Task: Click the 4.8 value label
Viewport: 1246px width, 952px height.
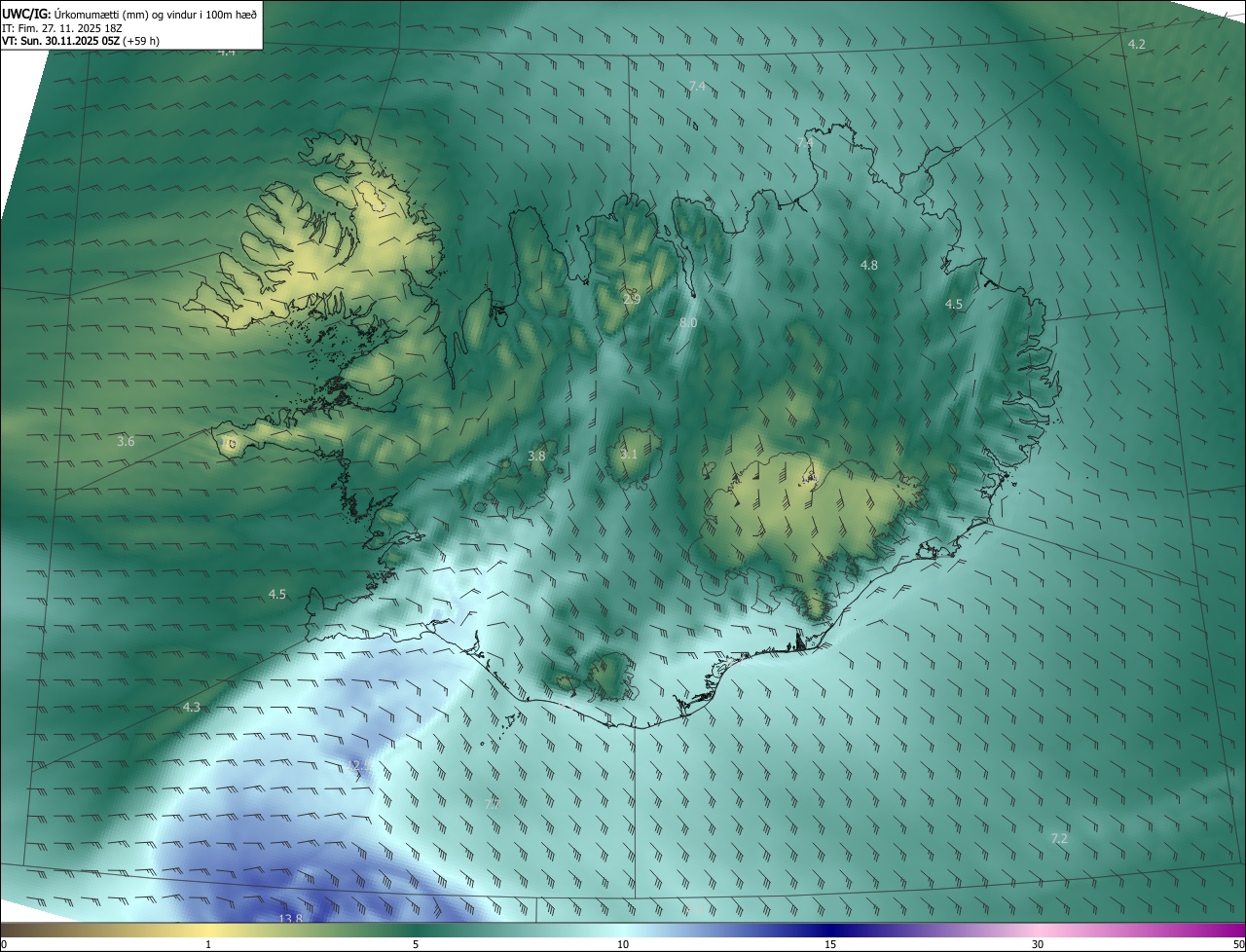Action: pos(869,265)
